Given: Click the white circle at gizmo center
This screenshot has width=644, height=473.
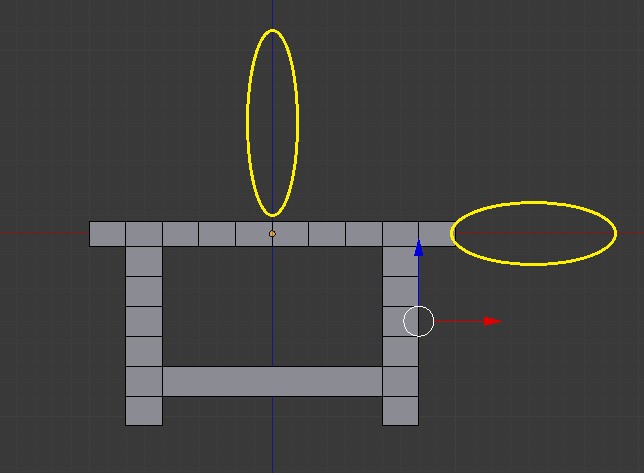Looking at the screenshot, I should tap(419, 321).
